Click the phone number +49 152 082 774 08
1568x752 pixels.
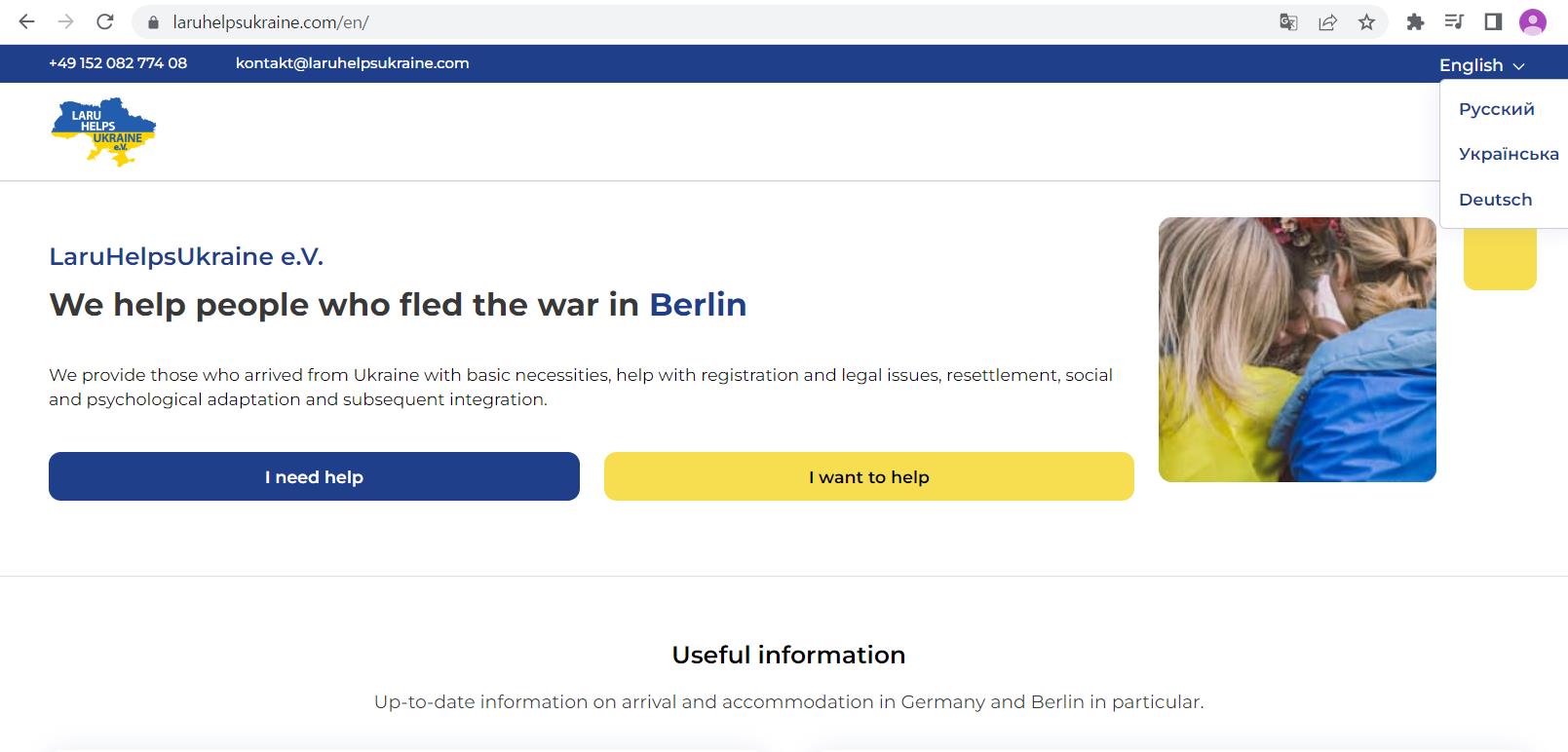(x=118, y=63)
